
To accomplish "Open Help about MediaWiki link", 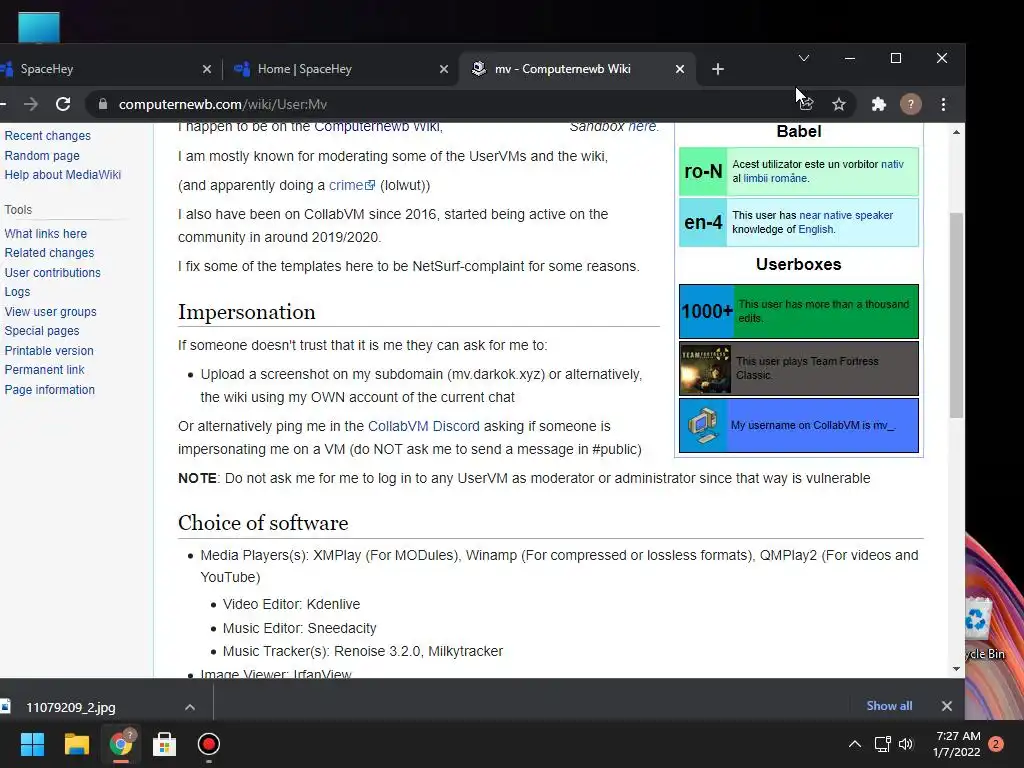I will point(63,174).
